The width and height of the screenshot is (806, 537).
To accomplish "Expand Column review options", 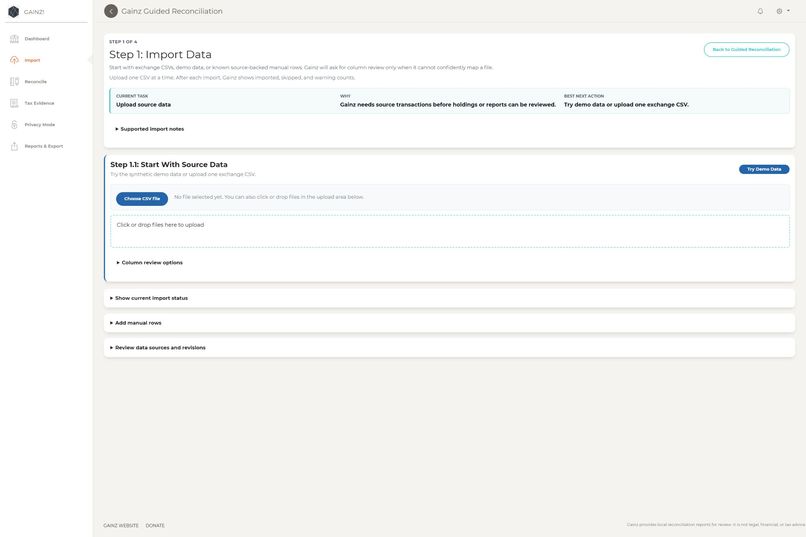I will pyautogui.click(x=150, y=263).
